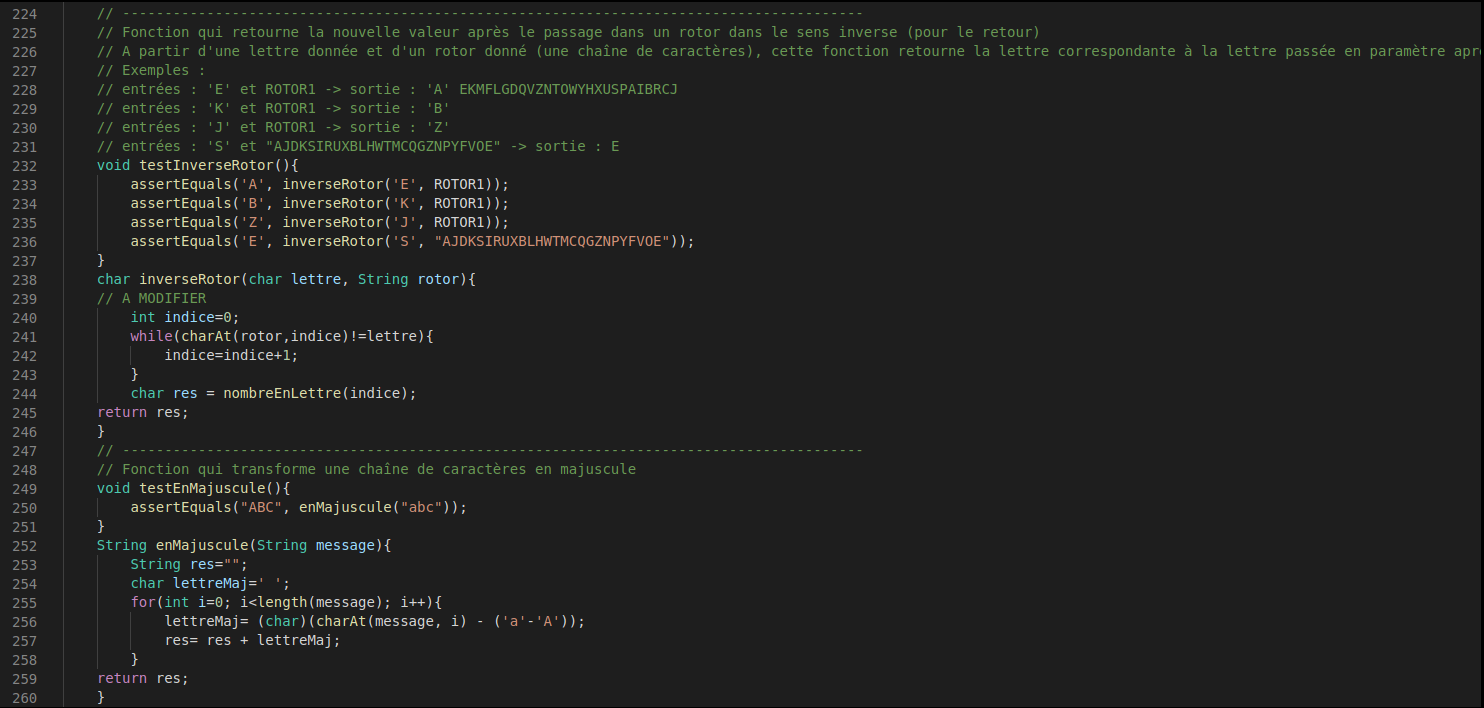Click line number 252 in the gutter
1484x708 pixels.
pos(24,545)
